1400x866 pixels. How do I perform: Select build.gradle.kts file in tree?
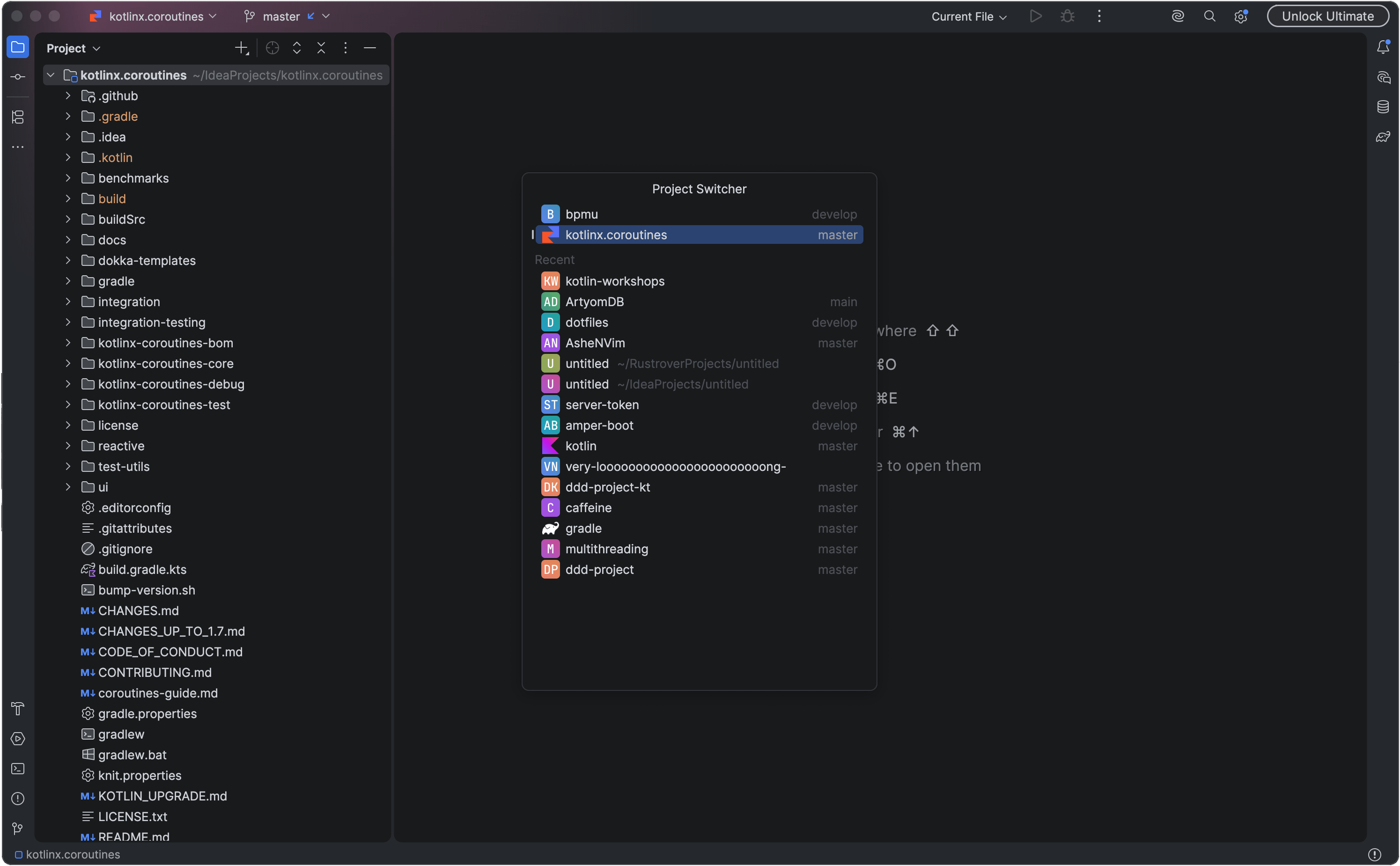click(142, 570)
